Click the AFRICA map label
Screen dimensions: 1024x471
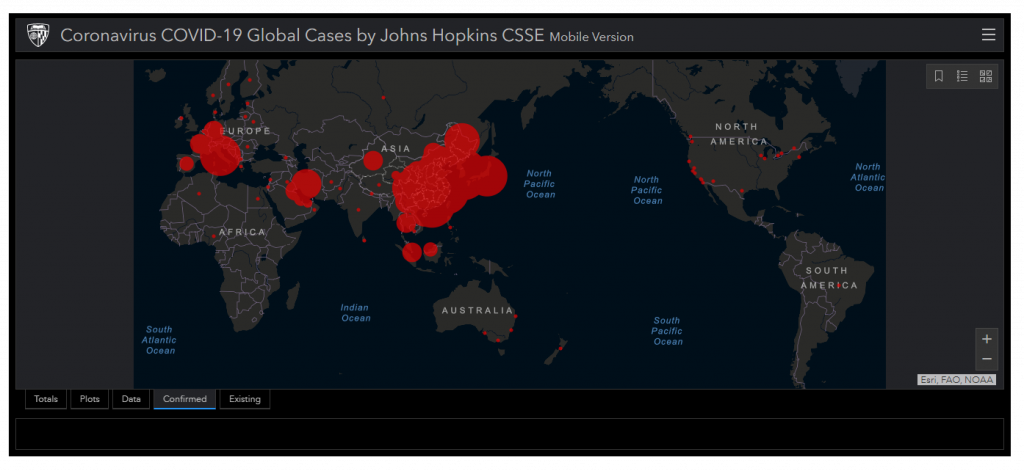point(242,232)
